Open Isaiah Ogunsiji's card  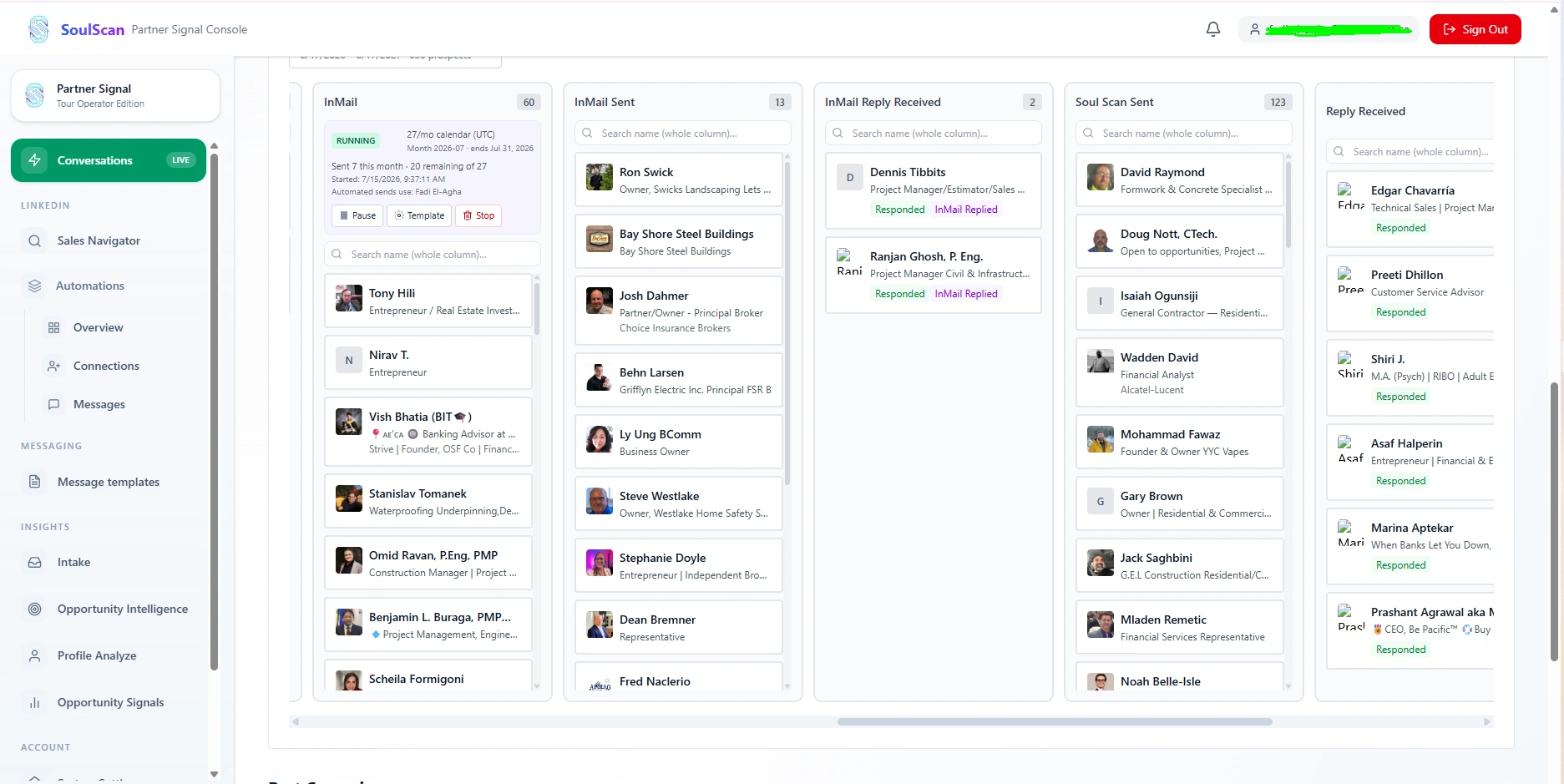1180,303
